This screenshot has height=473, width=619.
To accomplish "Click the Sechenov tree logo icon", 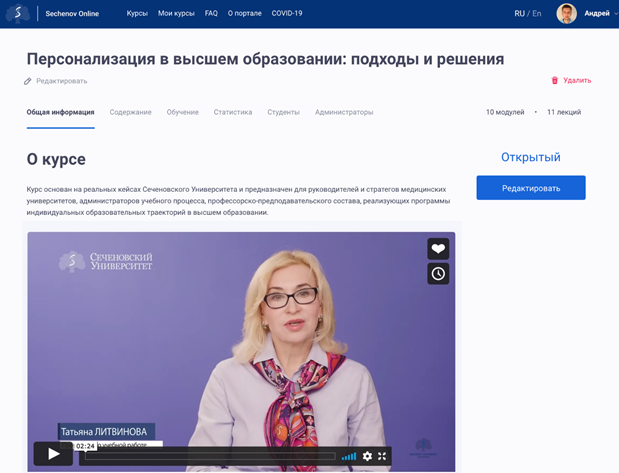I will (x=17, y=13).
